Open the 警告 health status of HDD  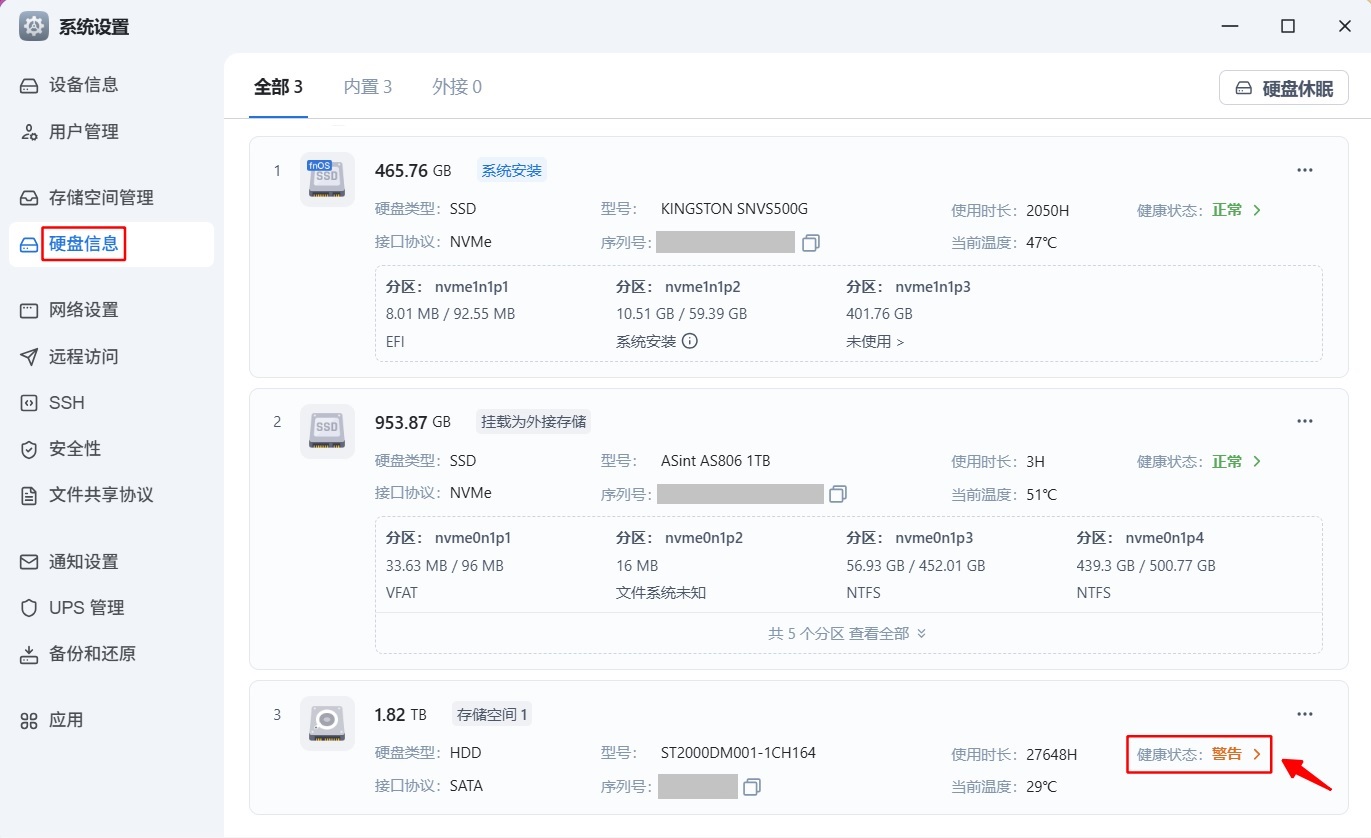click(x=1236, y=754)
